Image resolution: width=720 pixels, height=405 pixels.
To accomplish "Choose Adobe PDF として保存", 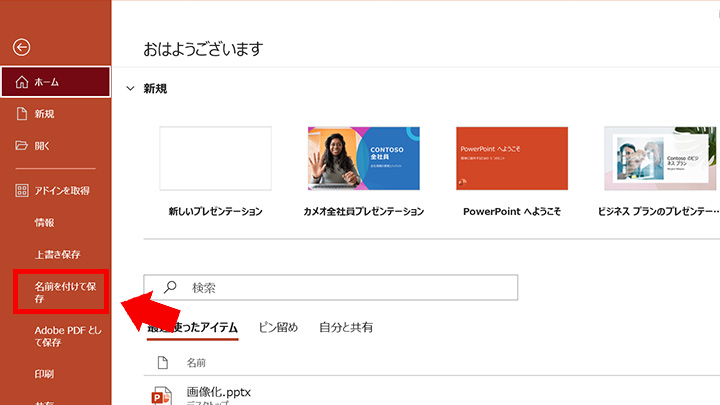I will pyautogui.click(x=68, y=336).
